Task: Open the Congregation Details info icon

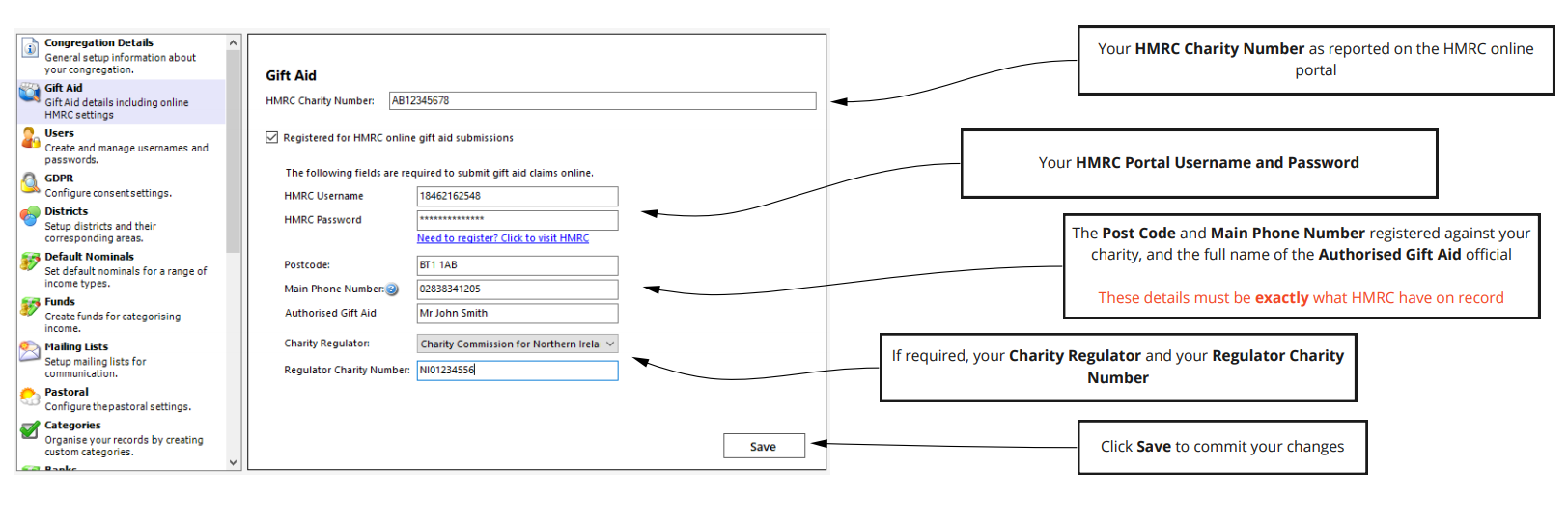Action: [x=30, y=47]
